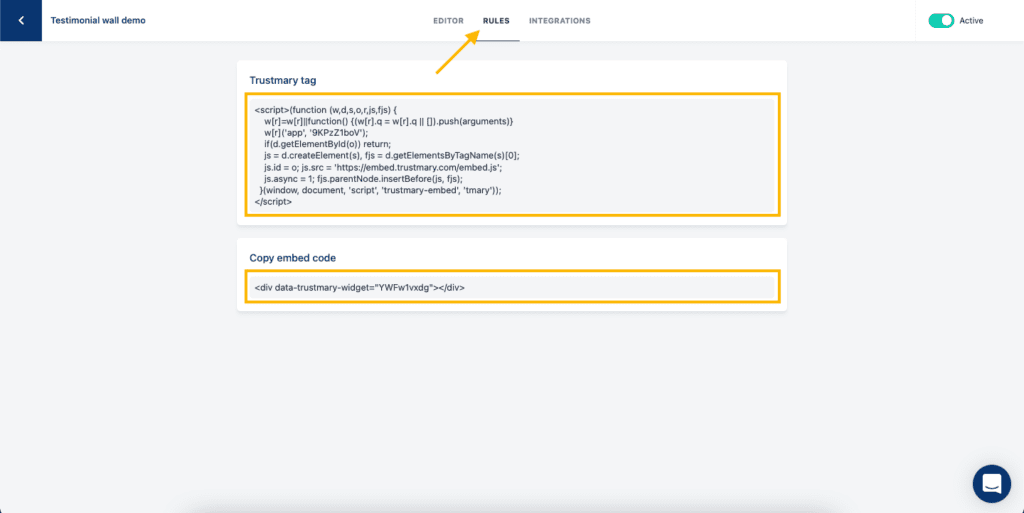Click the Trustmary tag script code box

(x=513, y=155)
